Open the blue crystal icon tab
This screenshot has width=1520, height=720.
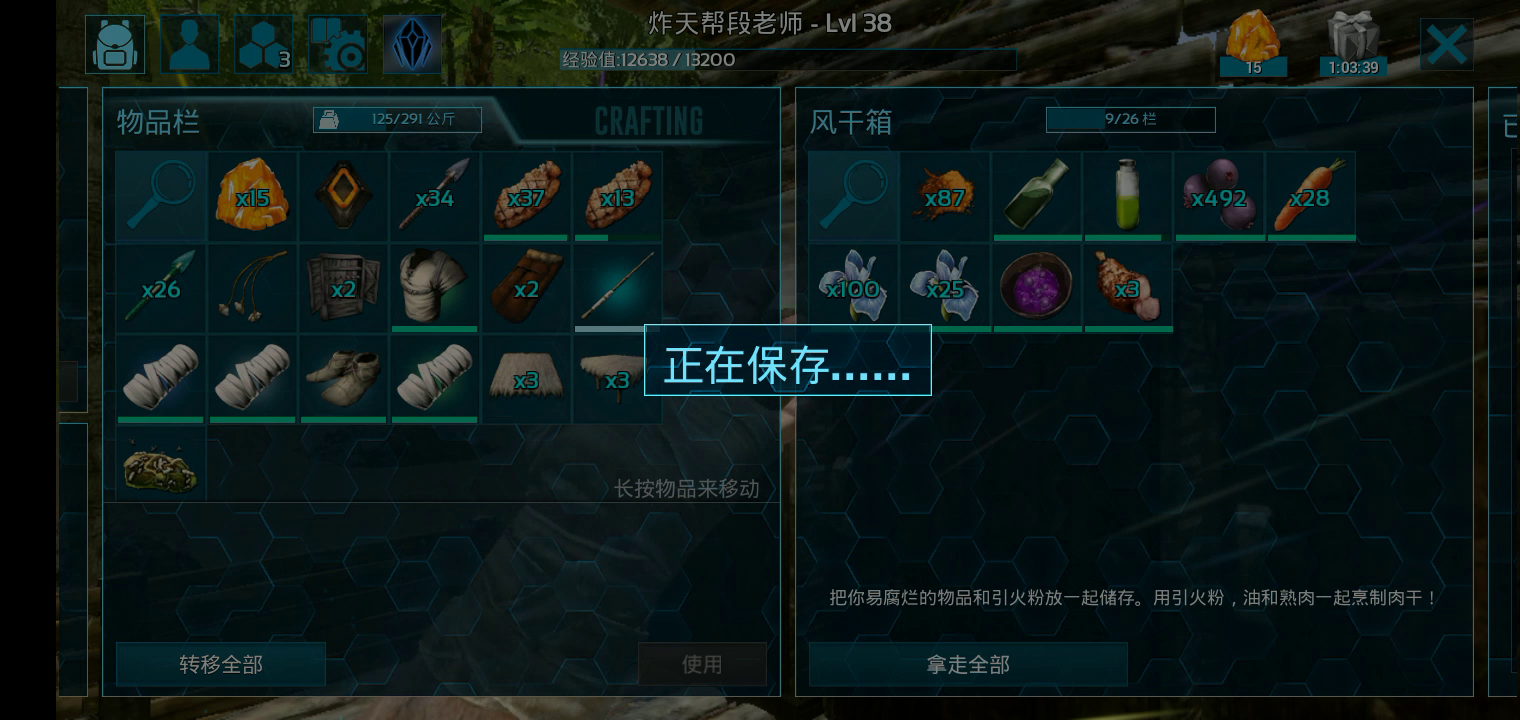coord(412,45)
